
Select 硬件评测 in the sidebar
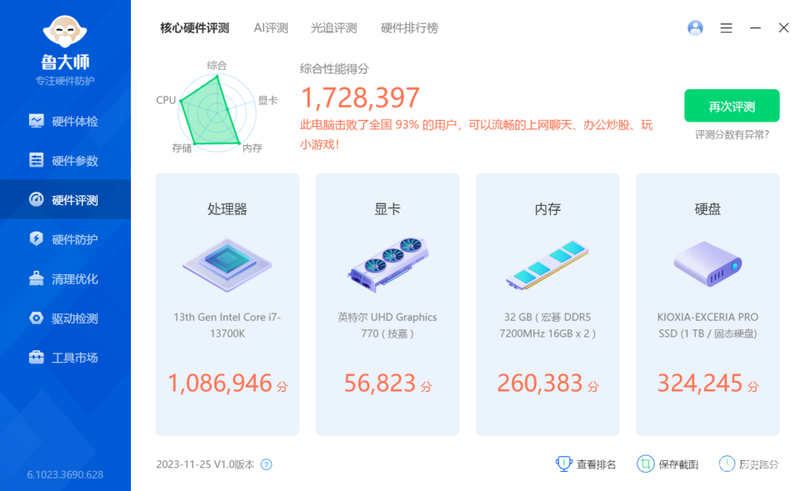tap(65, 200)
